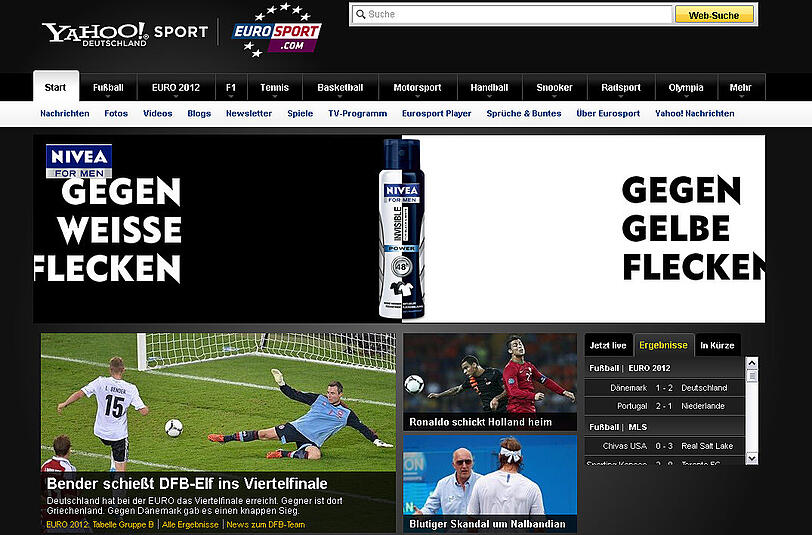
Task: Click the Dänemark 1 - 2 Deutschland result
Action: [664, 388]
